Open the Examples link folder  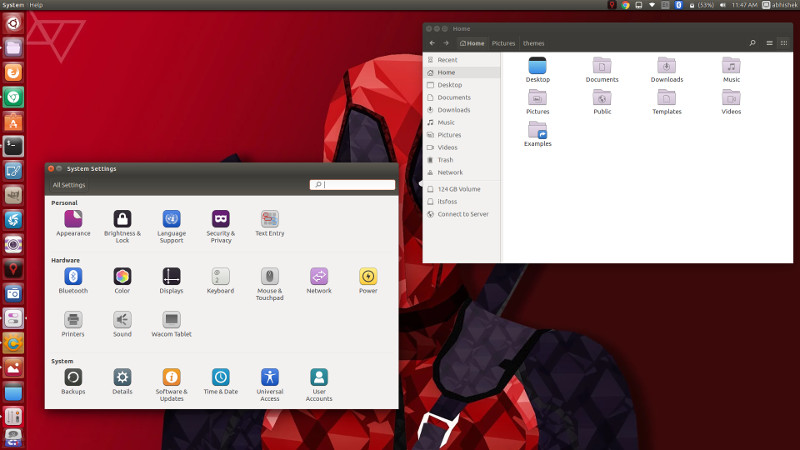(537, 134)
